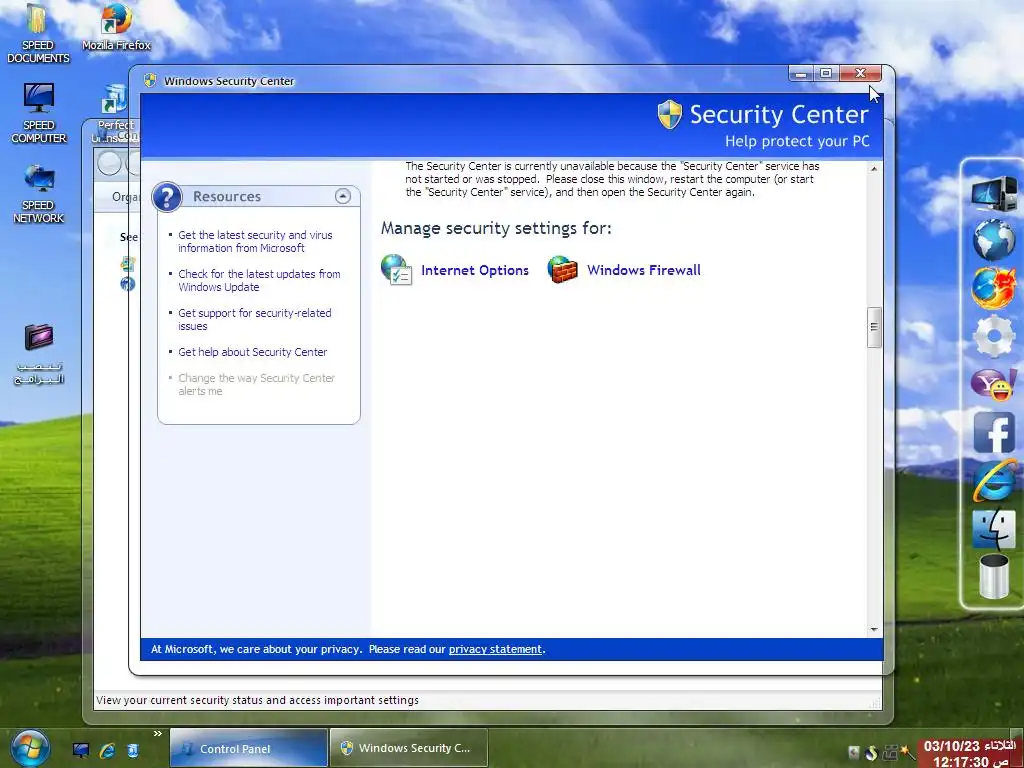Switch to Windows Security Center taskbar button
The height and width of the screenshot is (768, 1024).
click(409, 748)
